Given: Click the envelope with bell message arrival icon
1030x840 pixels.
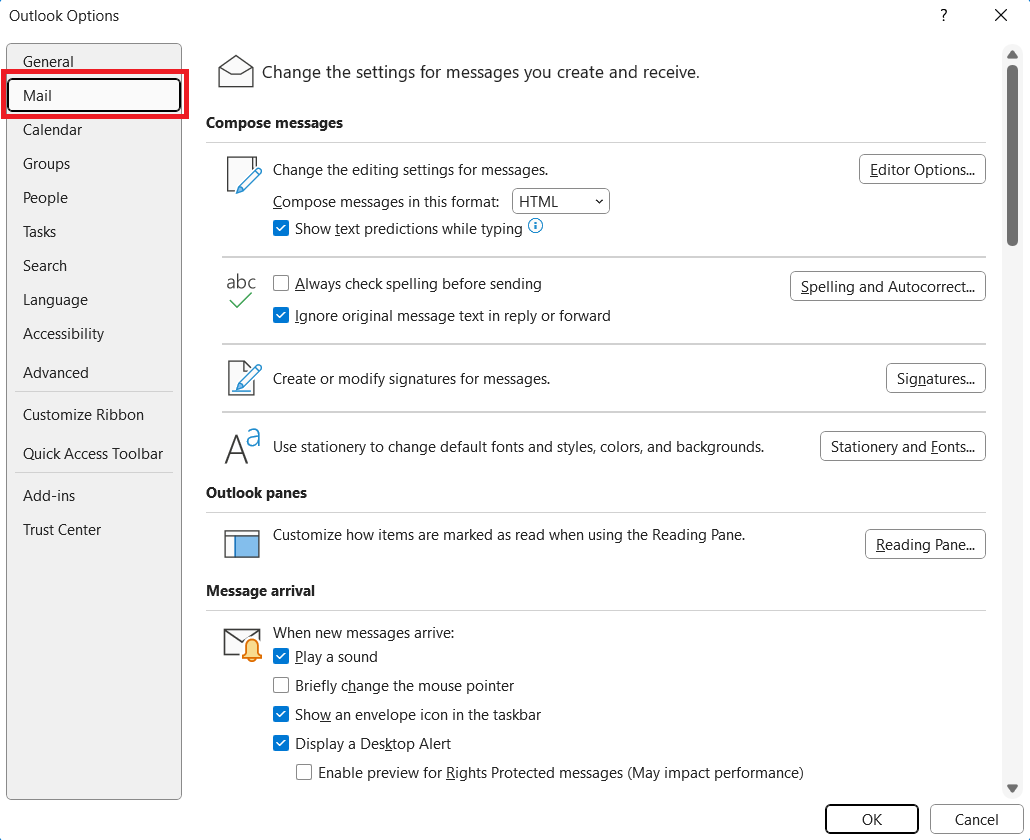Looking at the screenshot, I should (x=242, y=644).
